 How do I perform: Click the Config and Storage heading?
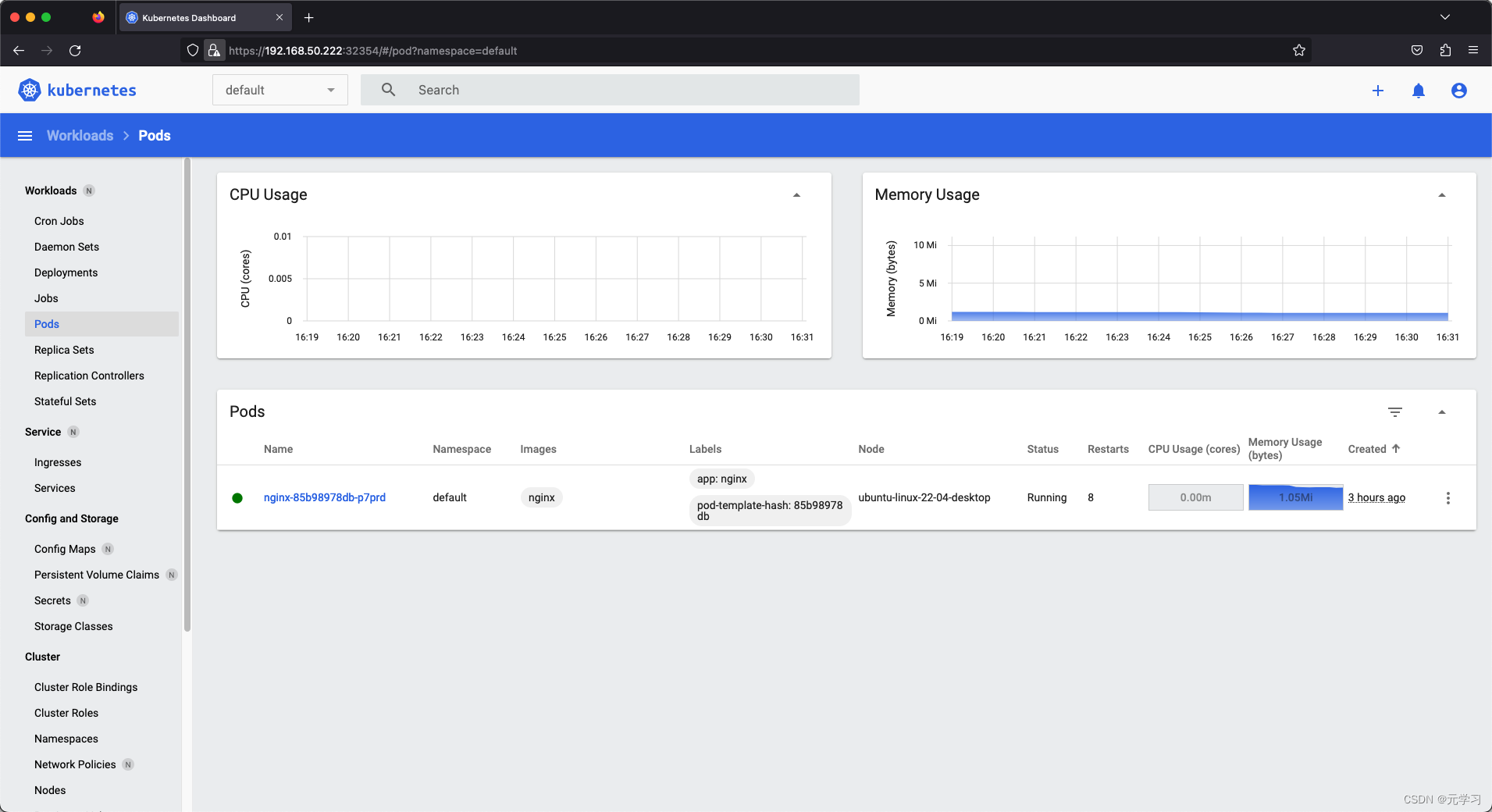[x=72, y=518]
